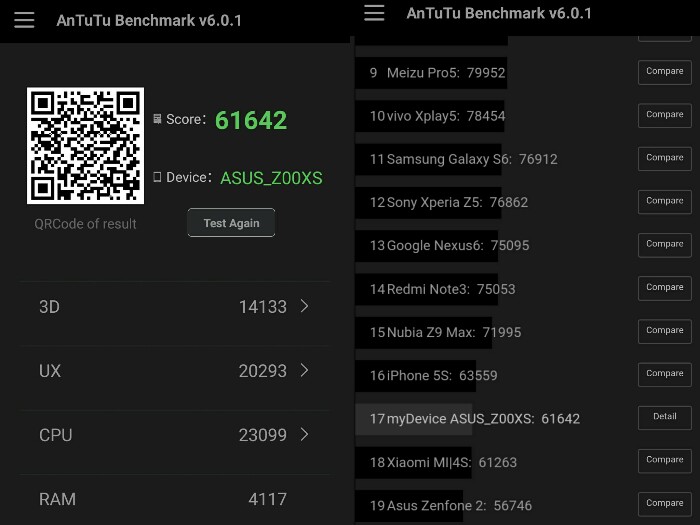
Task: Open hamburger menu in right AnTuTu ranking screen
Action: (374, 13)
